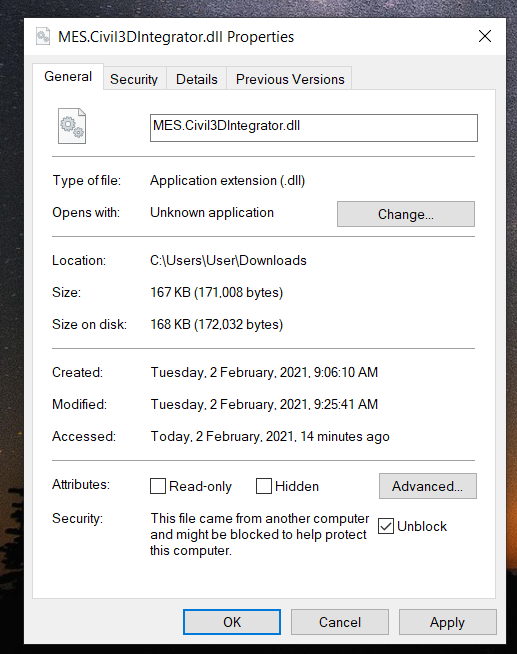517x654 pixels.
Task: Dismiss changes with the Cancel button
Action: (340, 622)
